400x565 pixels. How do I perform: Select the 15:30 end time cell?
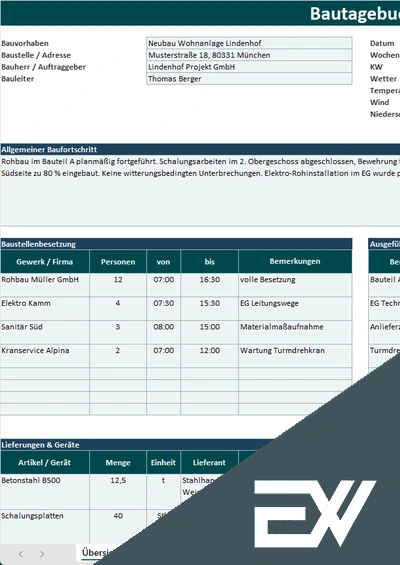pyautogui.click(x=210, y=308)
